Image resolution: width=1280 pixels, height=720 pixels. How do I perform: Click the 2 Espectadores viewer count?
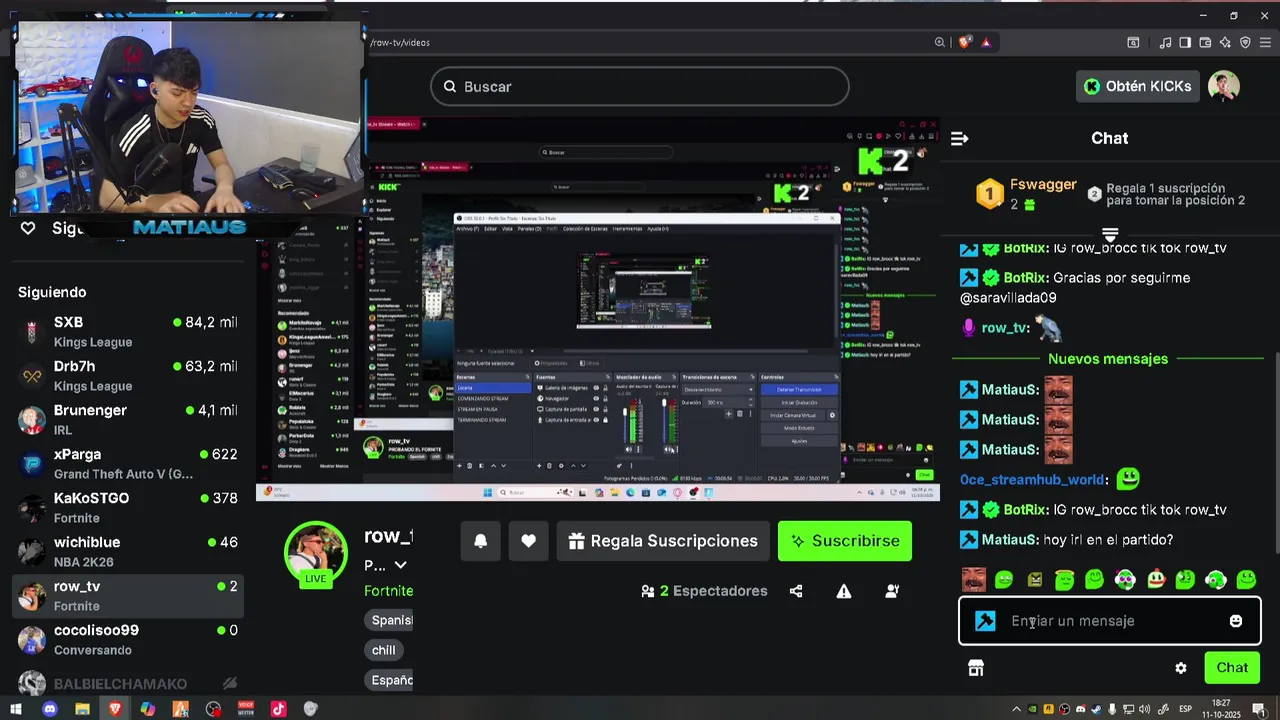click(x=704, y=591)
